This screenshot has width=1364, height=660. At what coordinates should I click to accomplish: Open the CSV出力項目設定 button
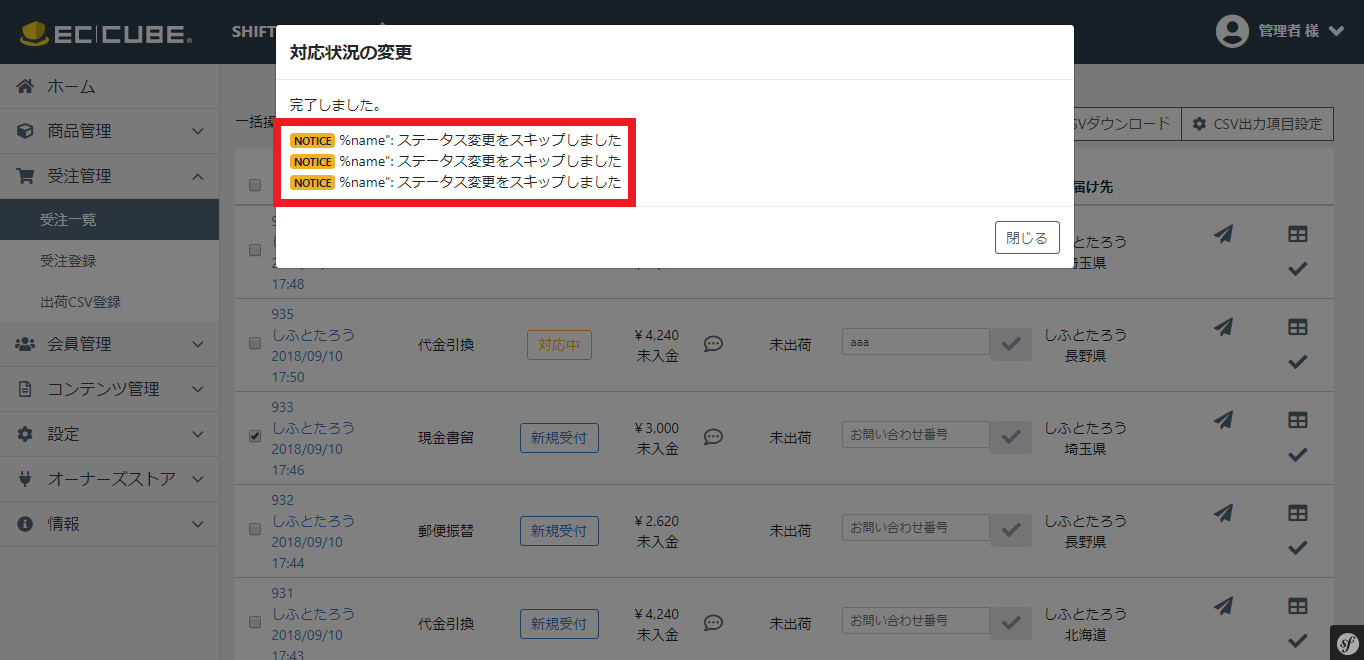pos(1257,124)
